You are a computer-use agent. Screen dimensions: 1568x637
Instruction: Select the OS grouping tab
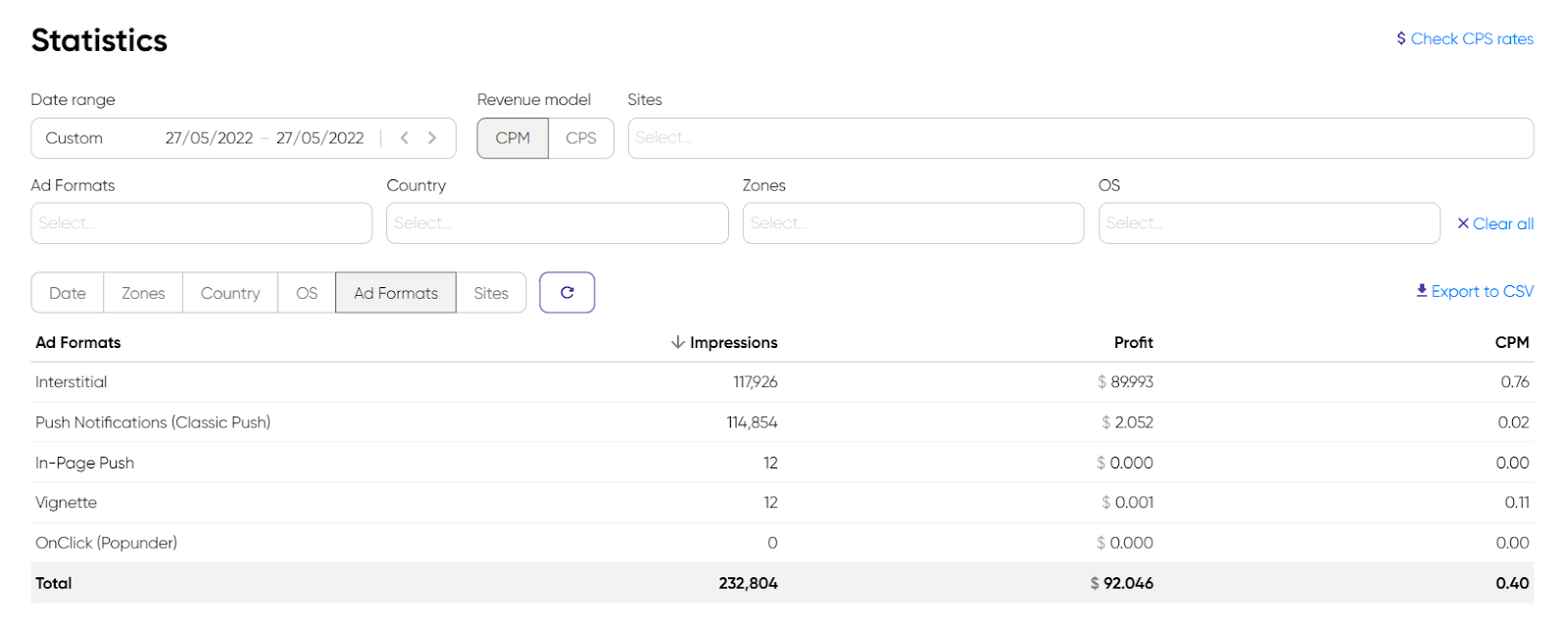307,293
